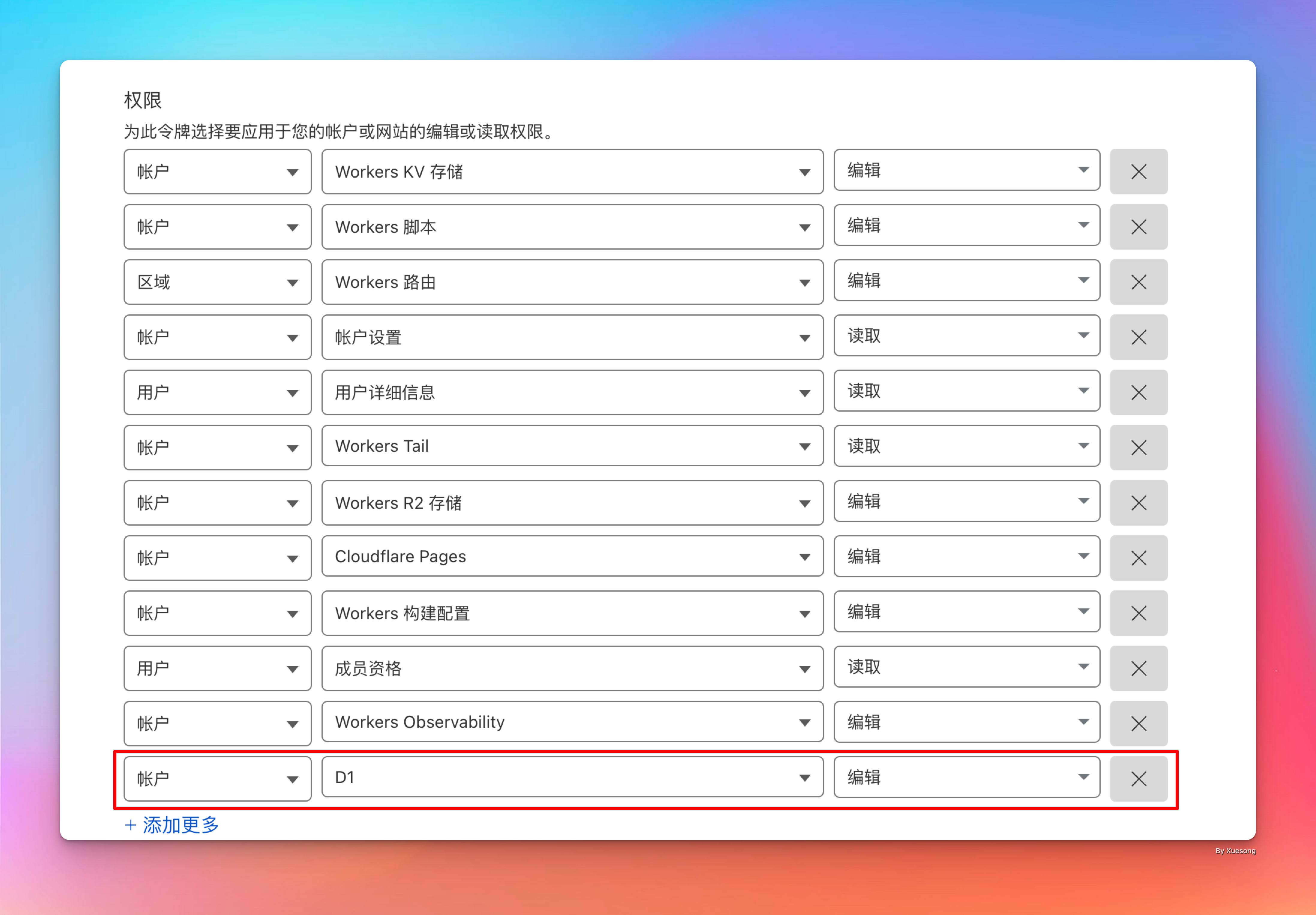Open the 帐户设置 permission dropdown
This screenshot has height=915, width=1316.
tap(573, 337)
